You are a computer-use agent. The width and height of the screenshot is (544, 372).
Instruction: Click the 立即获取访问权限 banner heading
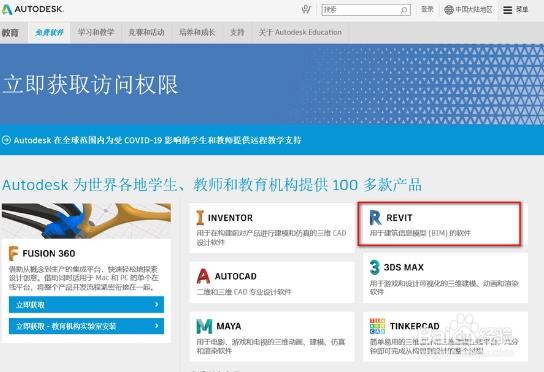[x=90, y=85]
